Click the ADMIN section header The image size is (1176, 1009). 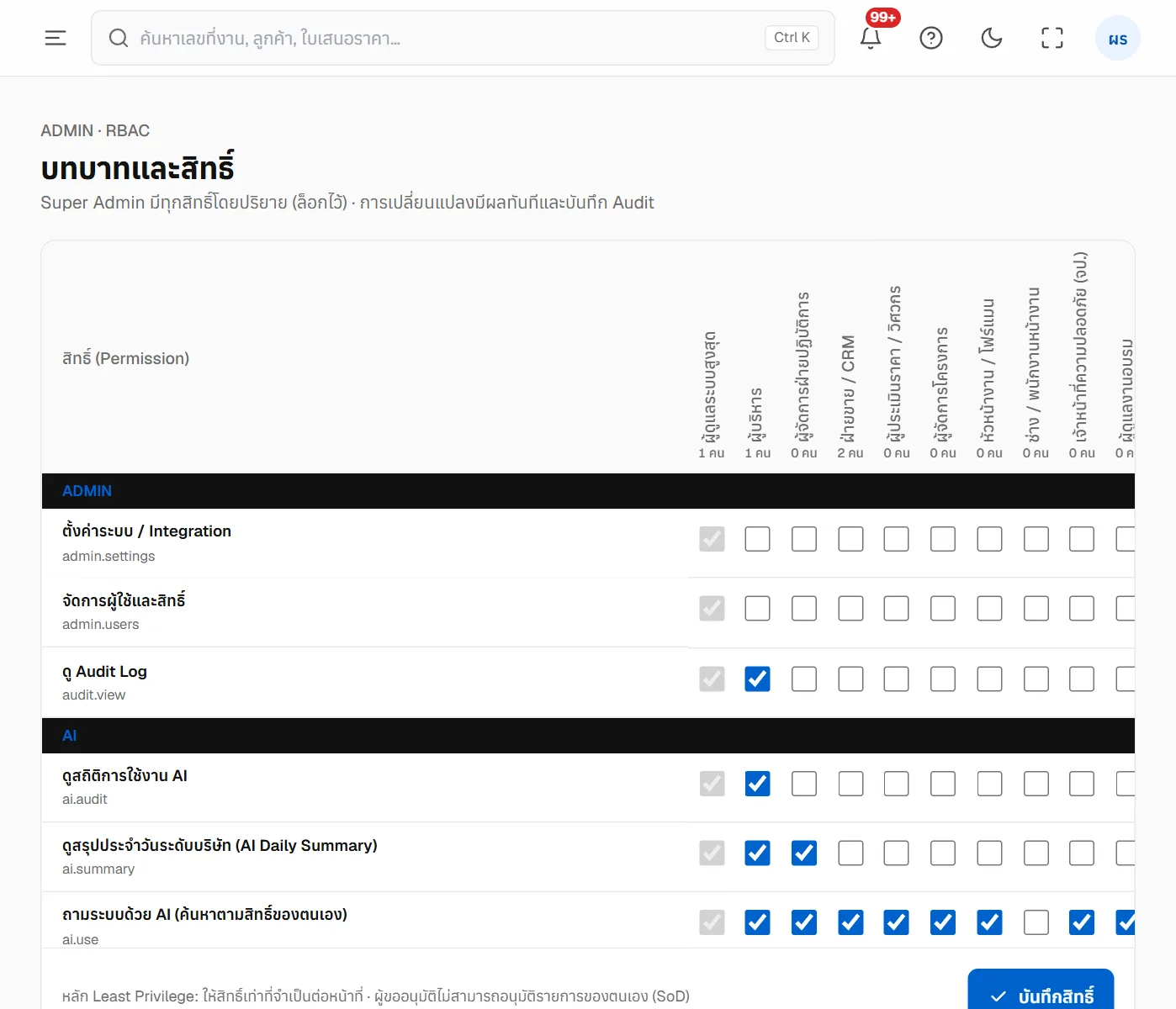pyautogui.click(x=87, y=491)
